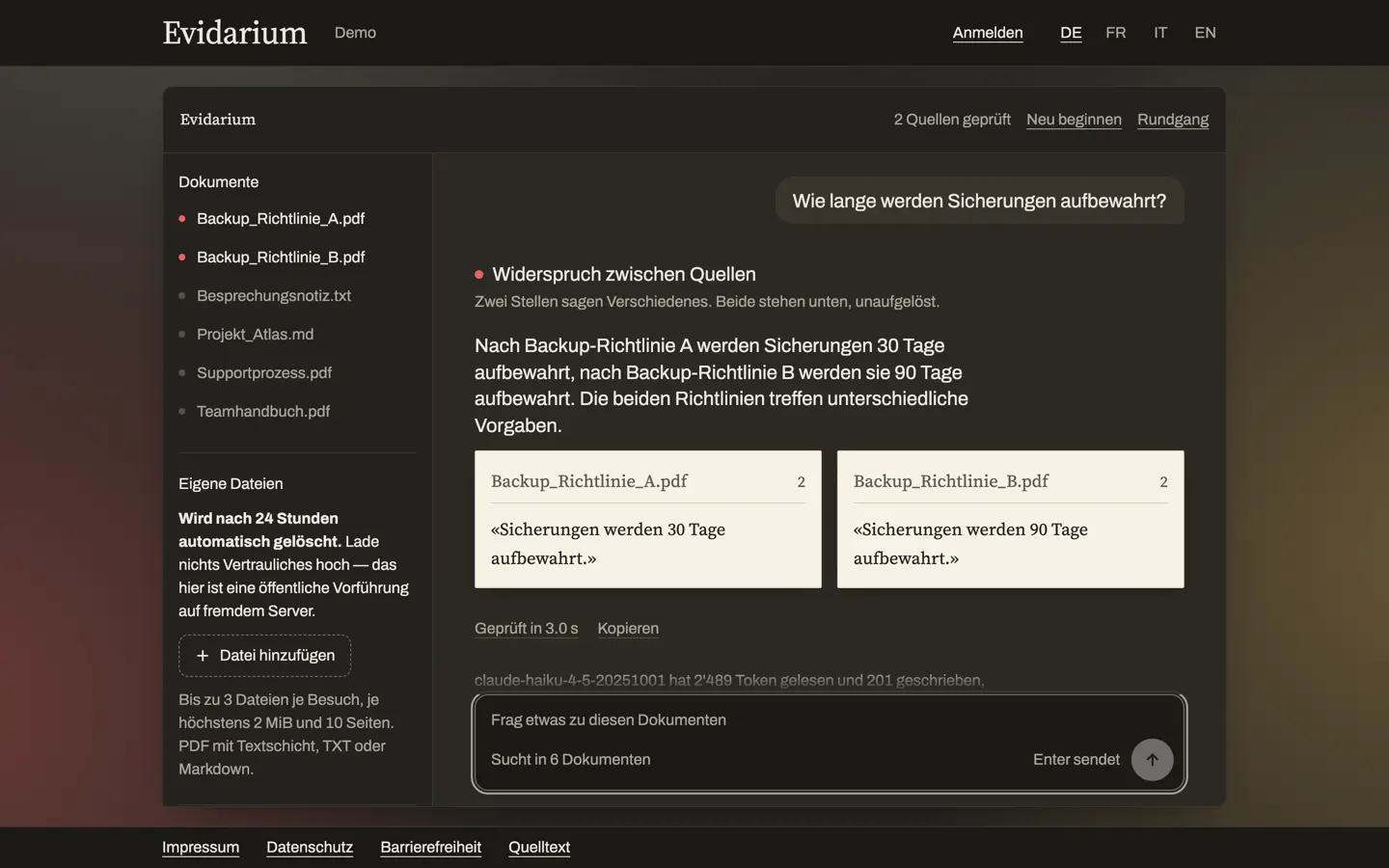Send the question with the arrow button

click(x=1152, y=760)
